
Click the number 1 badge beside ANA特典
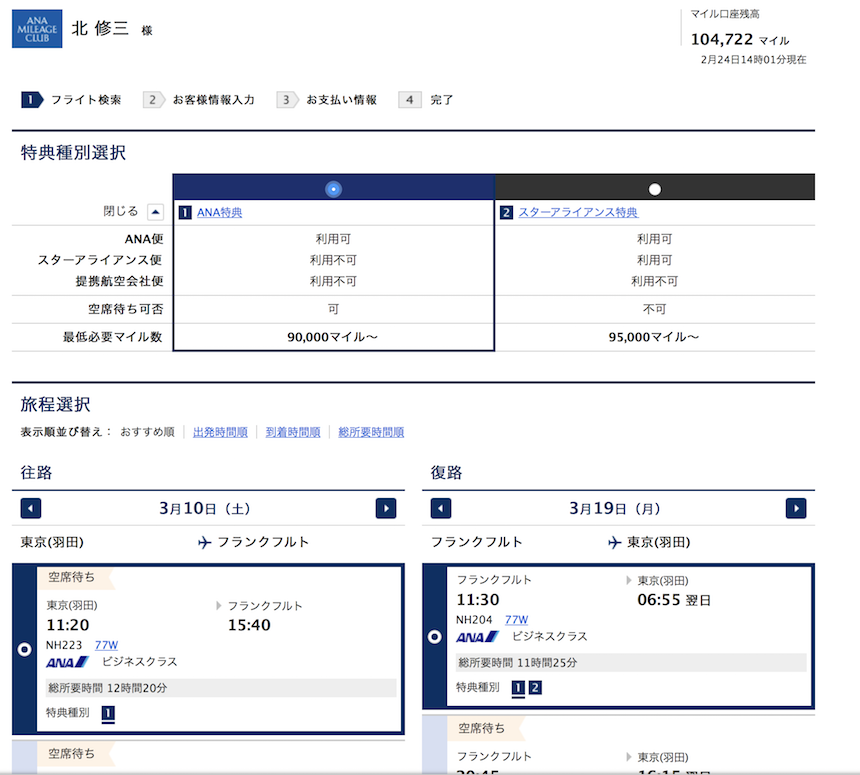(185, 212)
